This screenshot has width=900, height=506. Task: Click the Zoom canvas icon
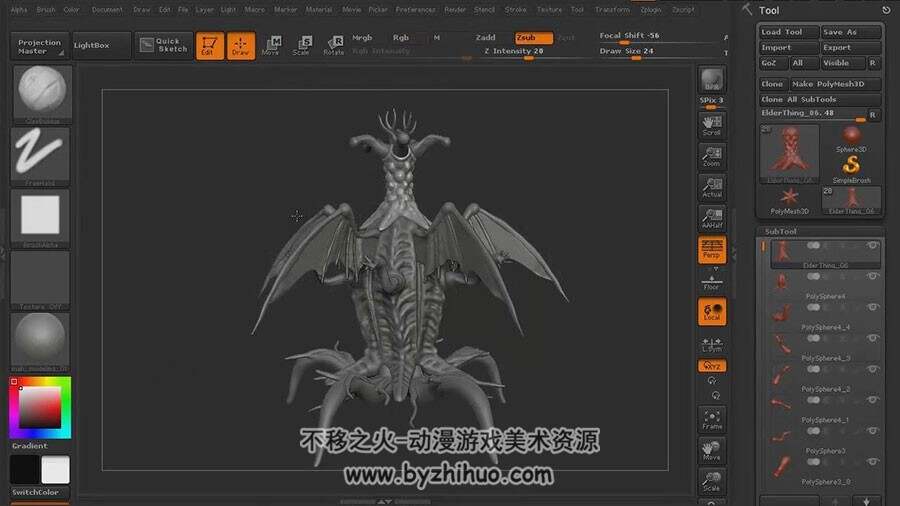coord(712,156)
